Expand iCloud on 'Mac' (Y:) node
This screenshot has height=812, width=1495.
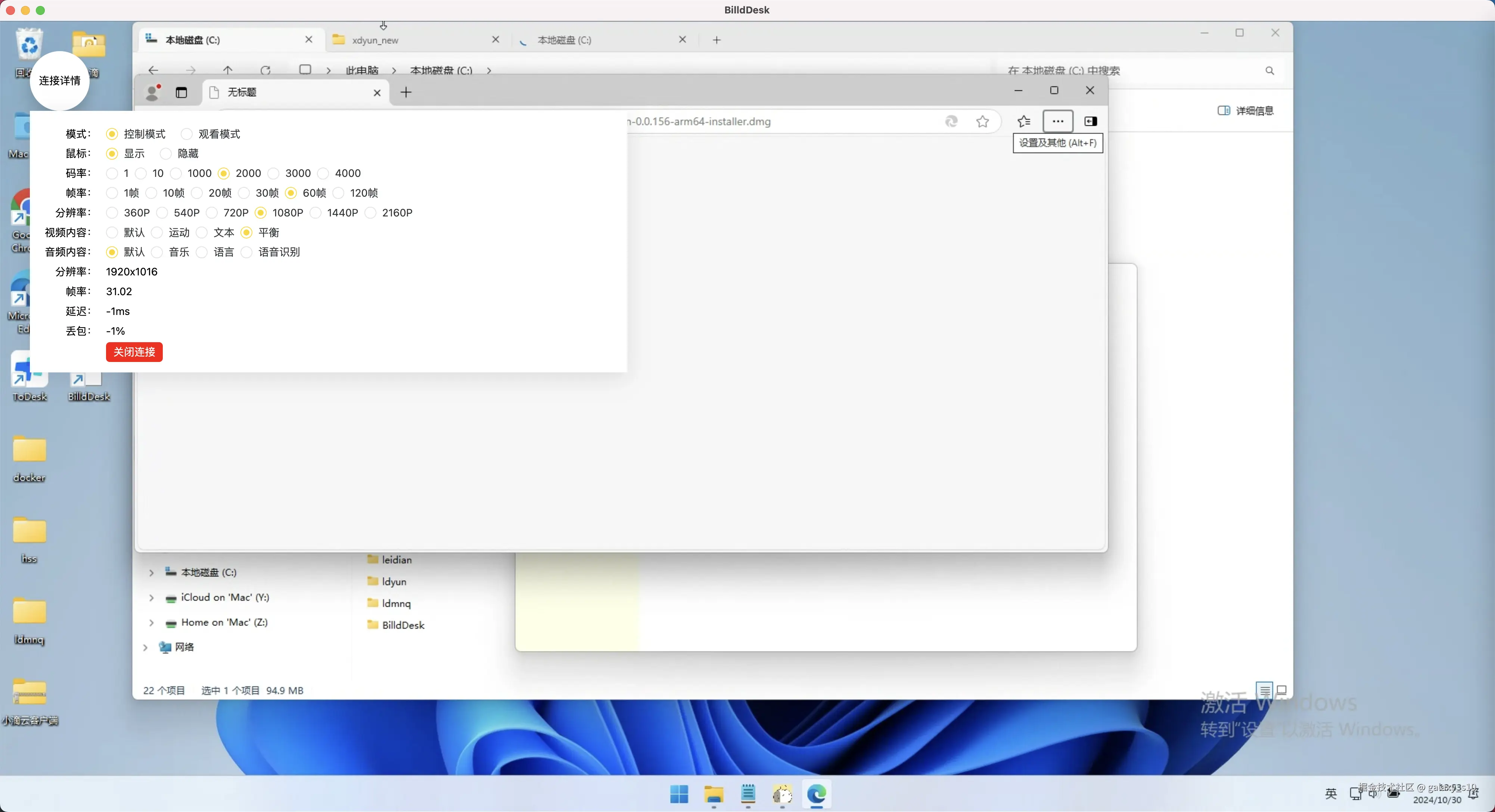pos(152,597)
